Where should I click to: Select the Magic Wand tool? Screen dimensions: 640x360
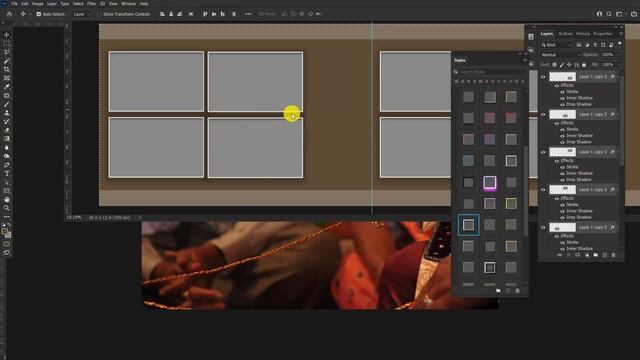[7, 61]
